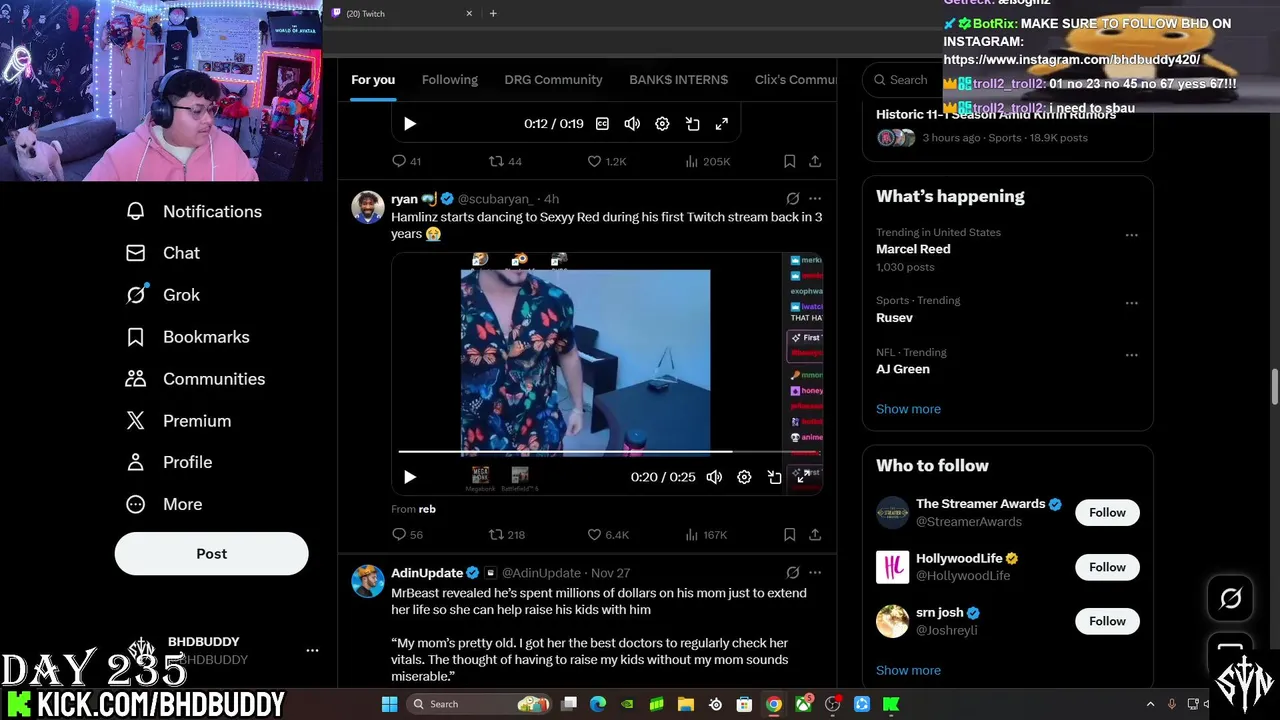1280x720 pixels.
Task: Follow srn josh account
Action: tap(1107, 621)
